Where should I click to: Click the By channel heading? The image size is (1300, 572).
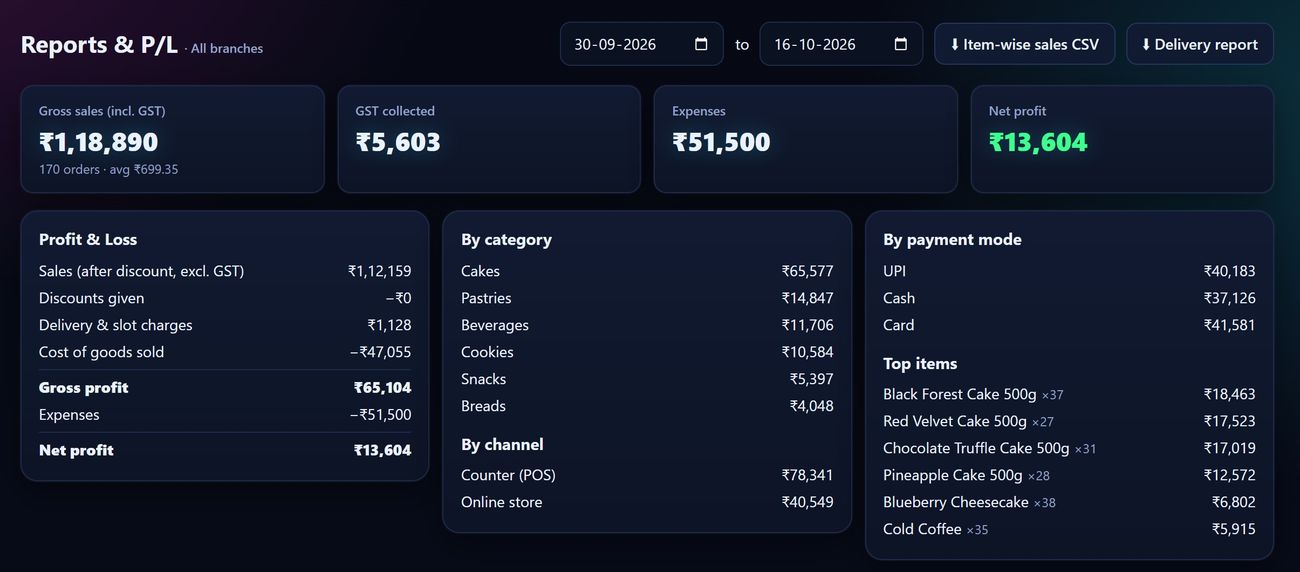(x=502, y=444)
